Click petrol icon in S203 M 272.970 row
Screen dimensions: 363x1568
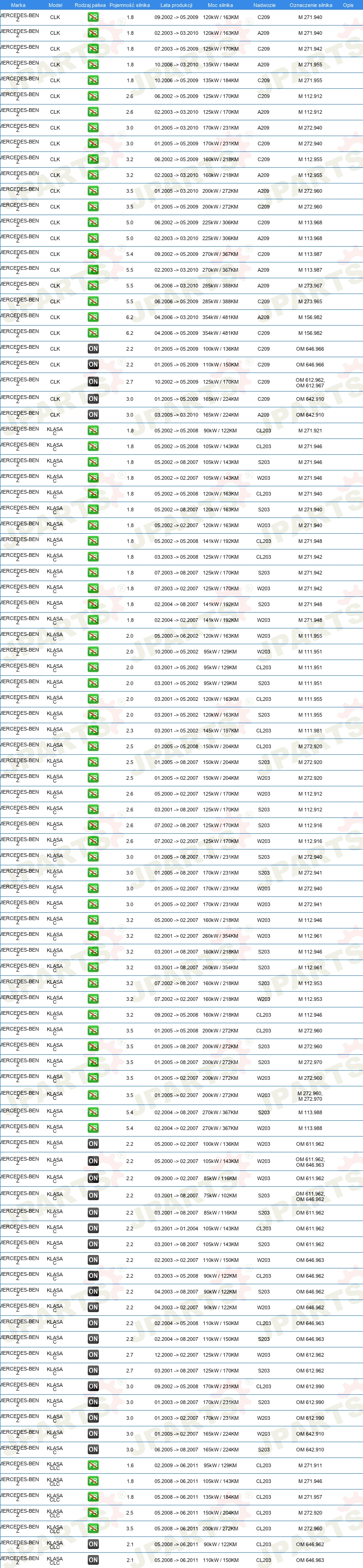93,1062
